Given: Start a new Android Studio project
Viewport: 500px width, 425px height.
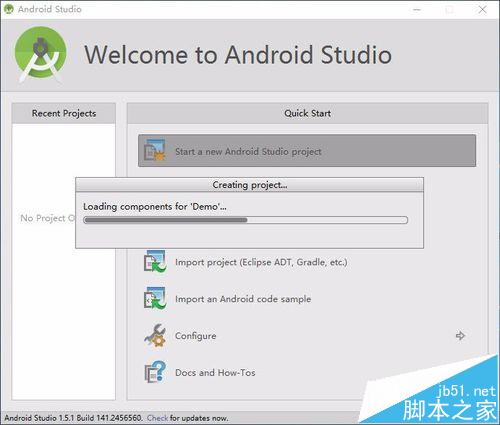Looking at the screenshot, I should [307, 151].
